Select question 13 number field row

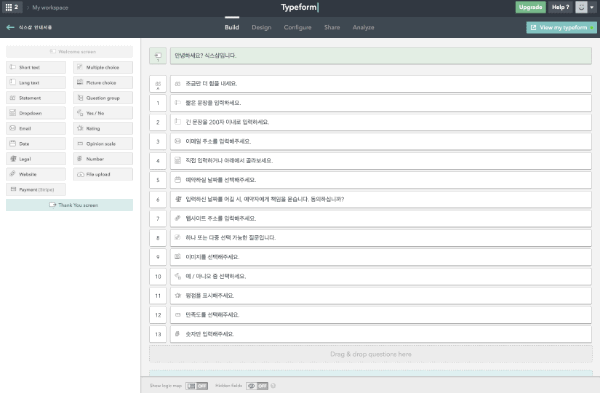click(x=381, y=334)
